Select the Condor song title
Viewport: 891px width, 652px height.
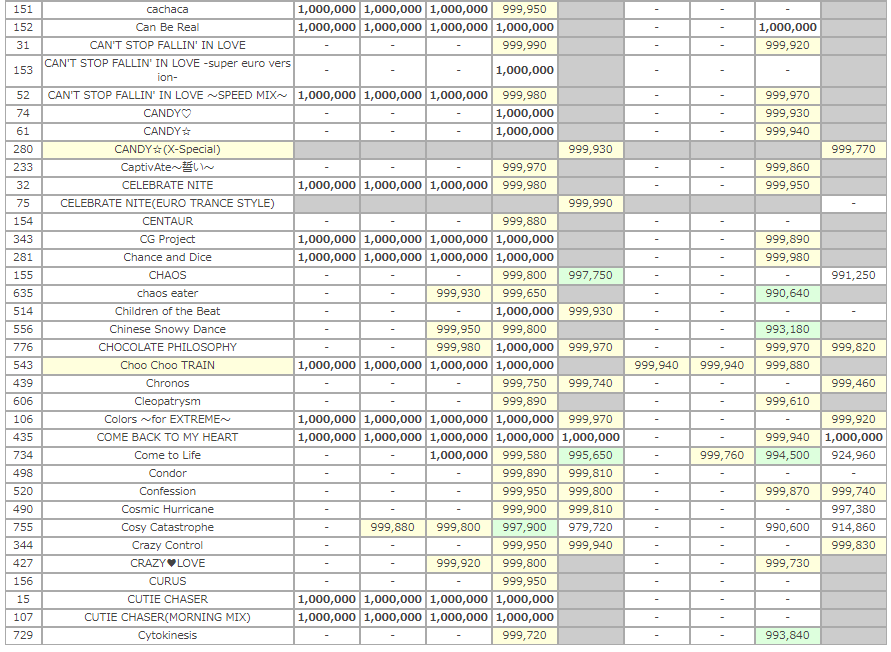point(168,474)
